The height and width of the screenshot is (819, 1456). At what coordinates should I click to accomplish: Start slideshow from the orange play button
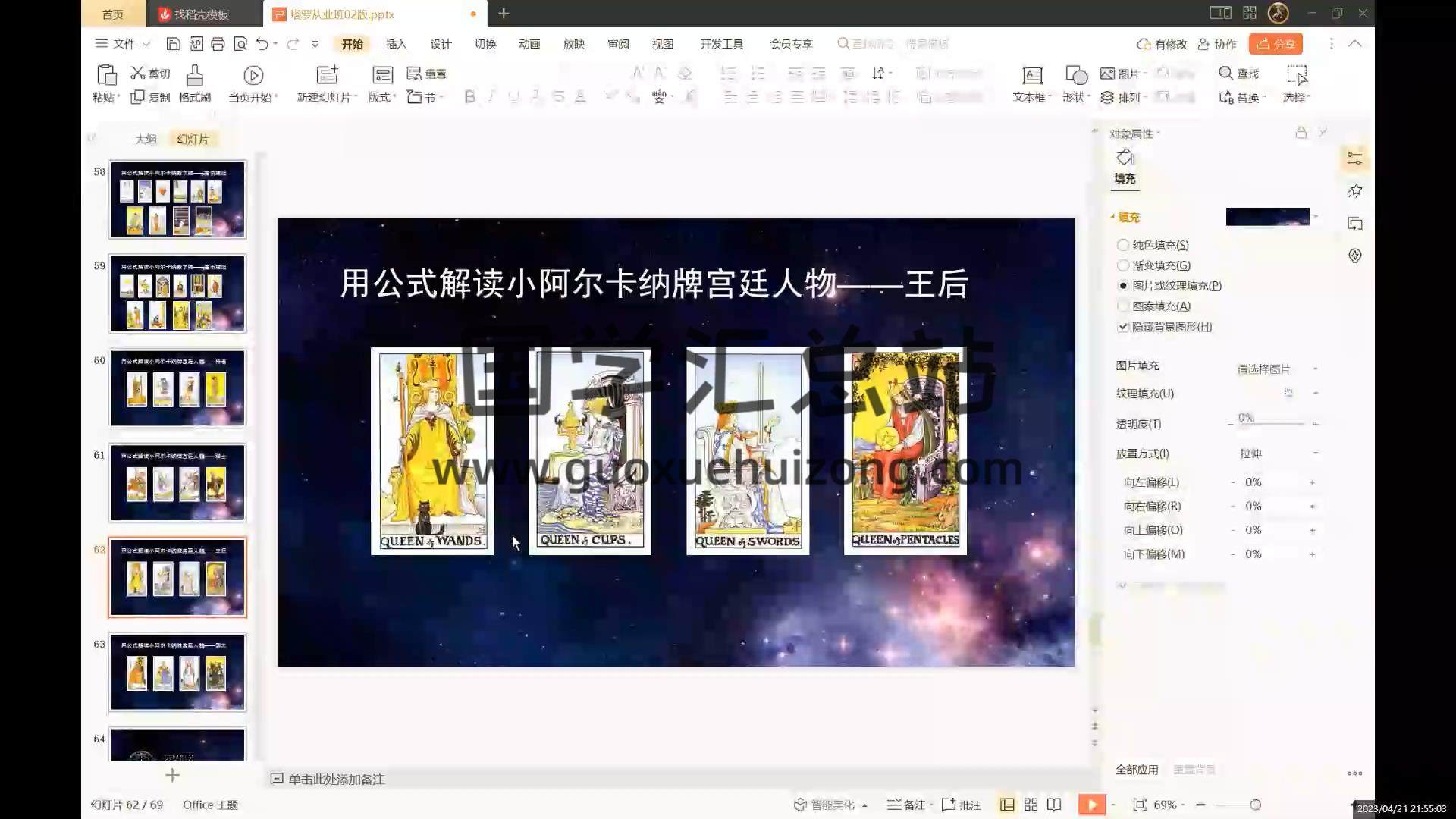coord(1091,805)
